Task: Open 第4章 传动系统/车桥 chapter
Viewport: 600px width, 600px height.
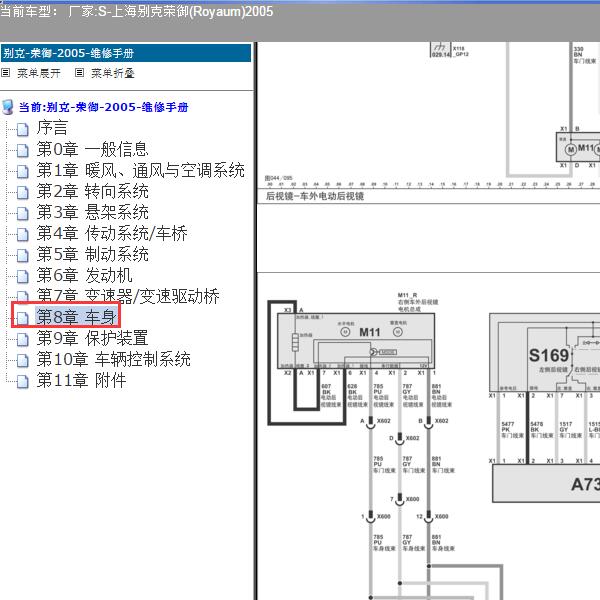Action: coord(112,233)
